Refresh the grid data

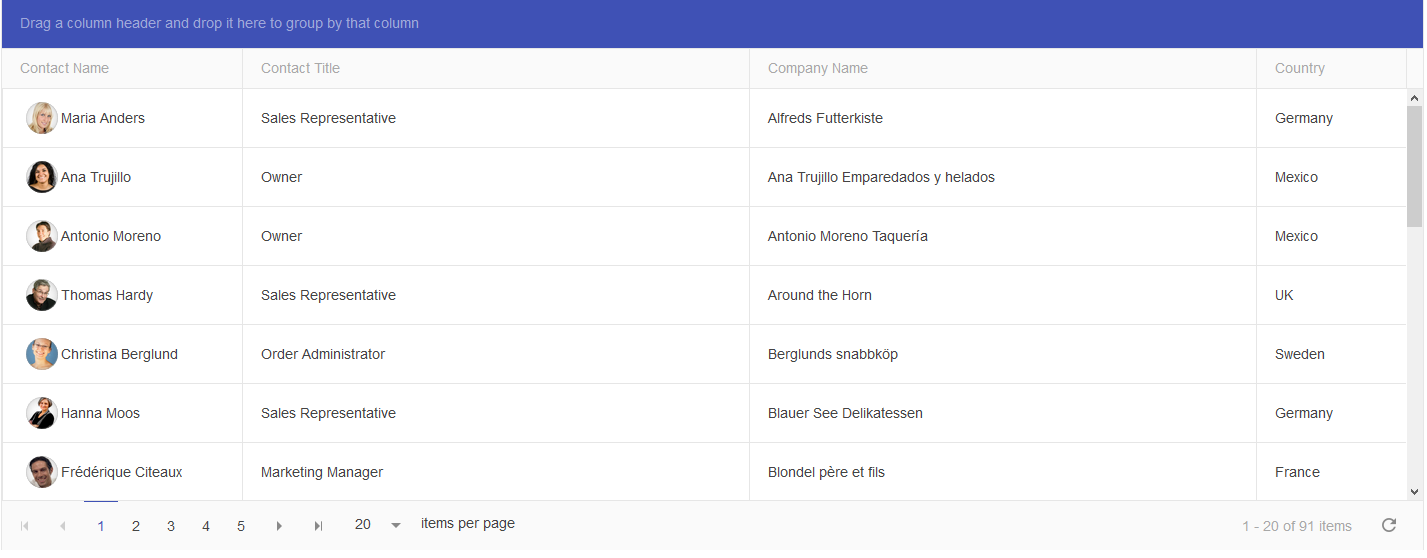(x=1389, y=525)
